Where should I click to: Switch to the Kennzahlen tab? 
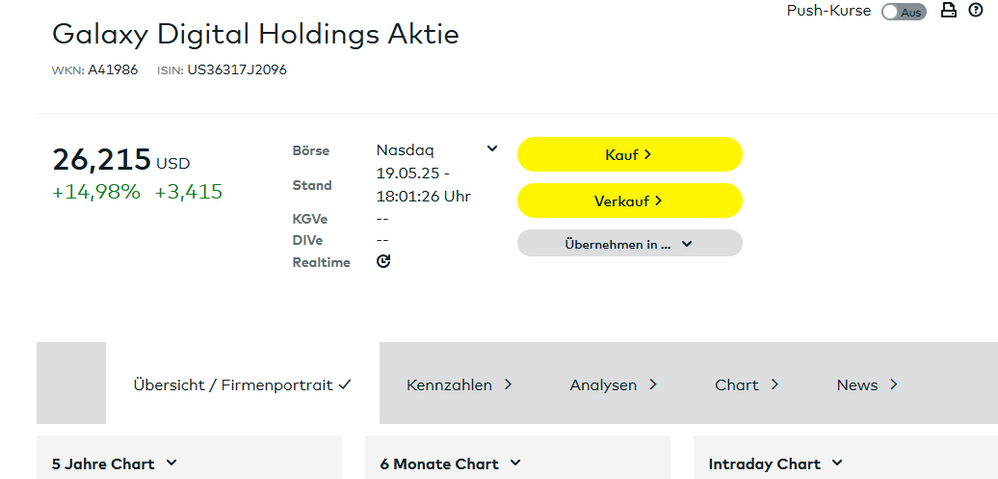pos(459,385)
